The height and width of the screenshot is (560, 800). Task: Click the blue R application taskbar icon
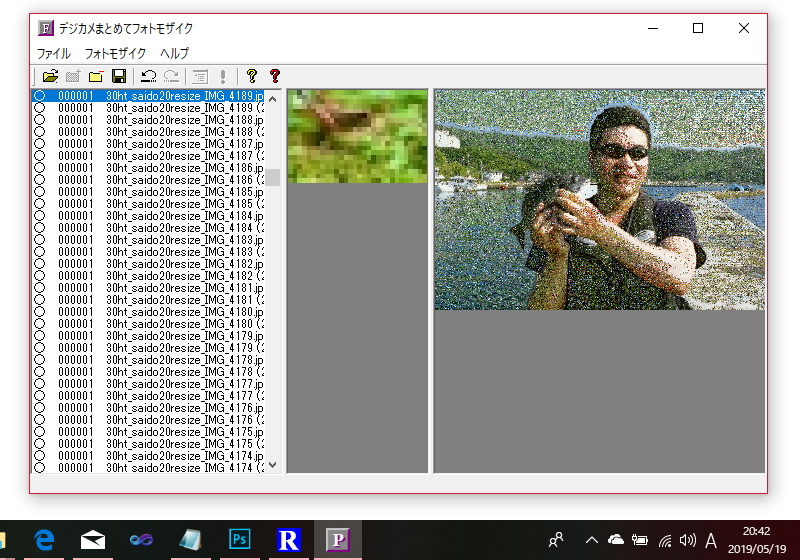pyautogui.click(x=288, y=540)
